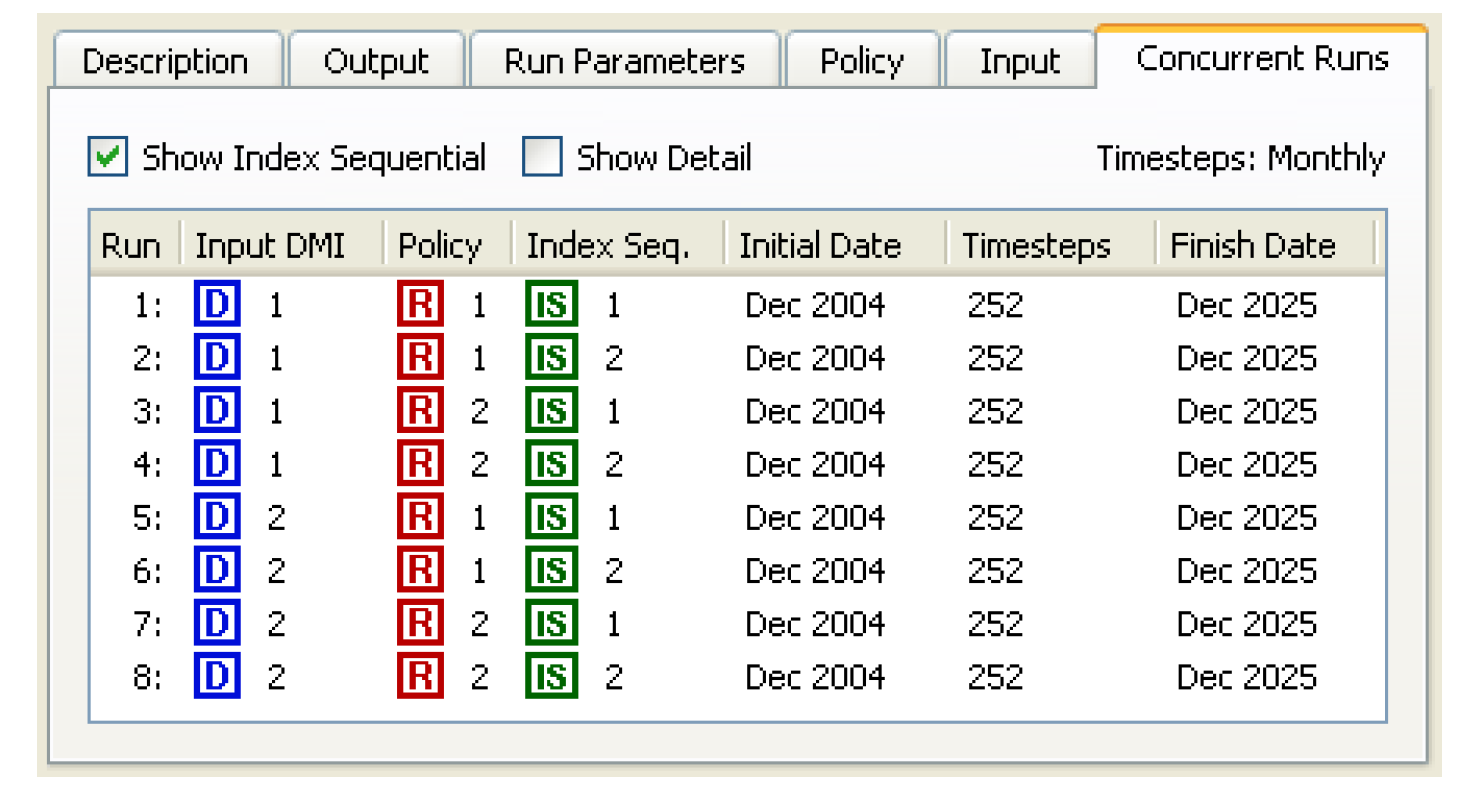
Task: Click the blue Input DMI icon in run 1
Action: pos(217,305)
